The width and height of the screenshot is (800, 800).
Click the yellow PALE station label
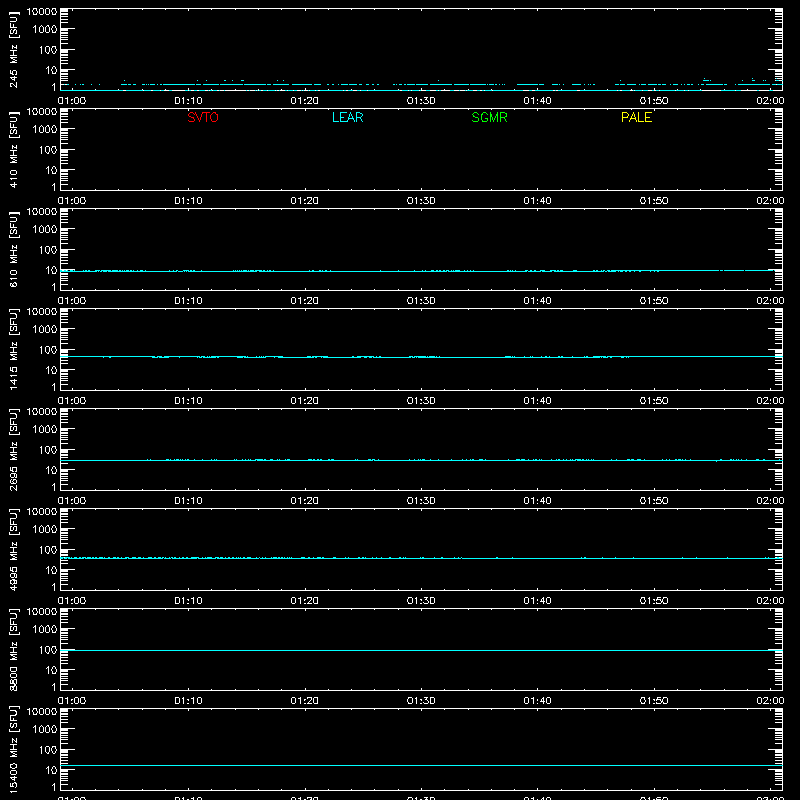pyautogui.click(x=636, y=117)
